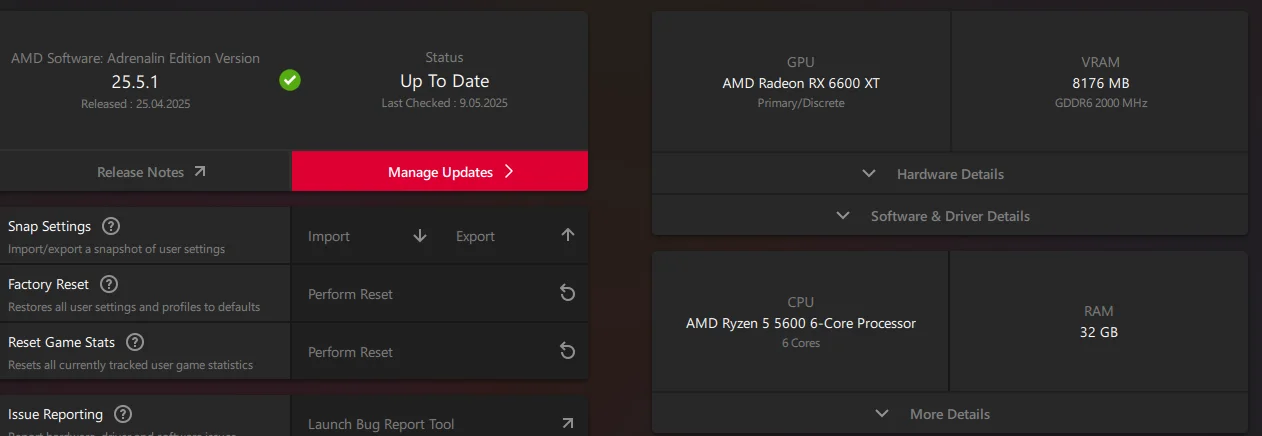Expand Software & Driver Details section
This screenshot has width=1262, height=436.
(949, 216)
